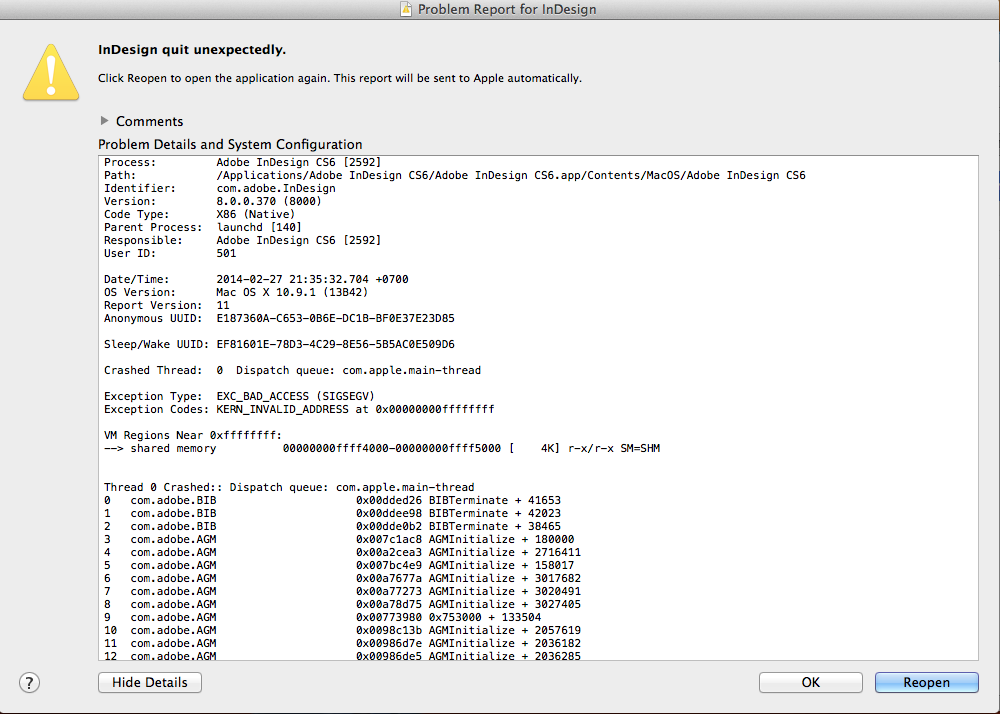The height and width of the screenshot is (714, 1000).
Task: Click the 'Report Version: 11' line
Action: pyautogui.click(x=166, y=305)
